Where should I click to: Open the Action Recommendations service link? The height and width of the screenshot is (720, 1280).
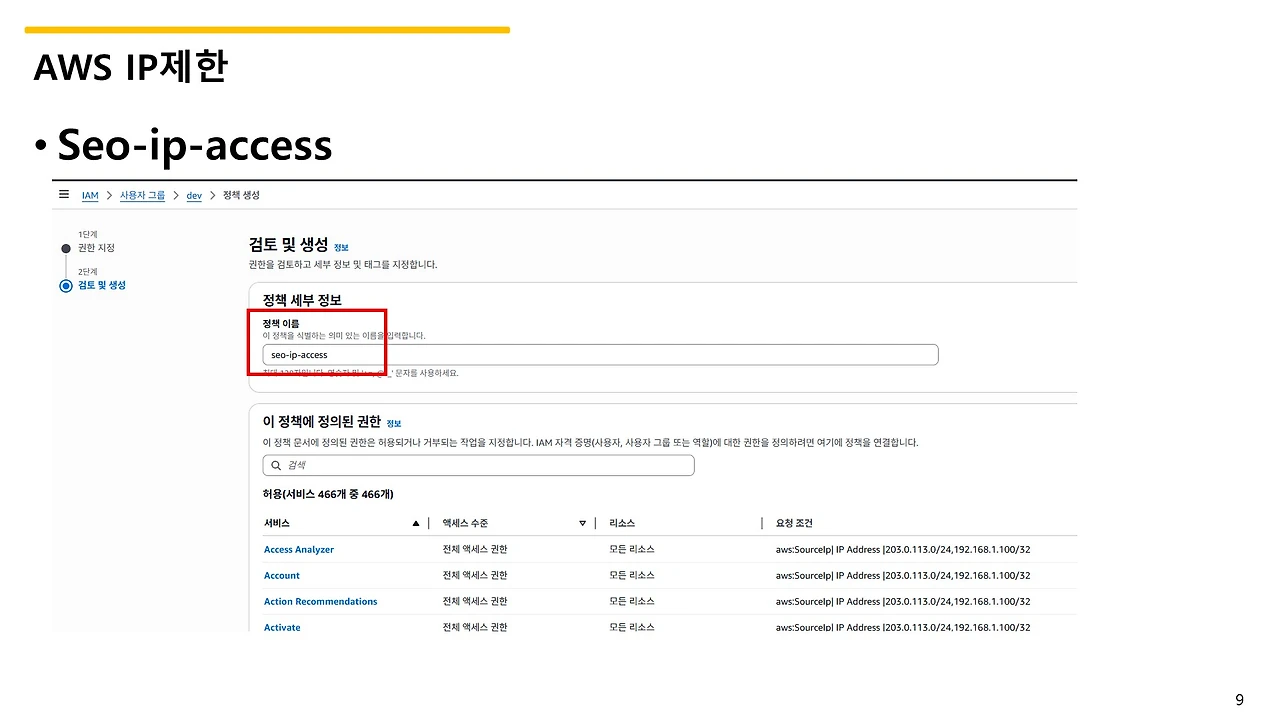point(321,602)
